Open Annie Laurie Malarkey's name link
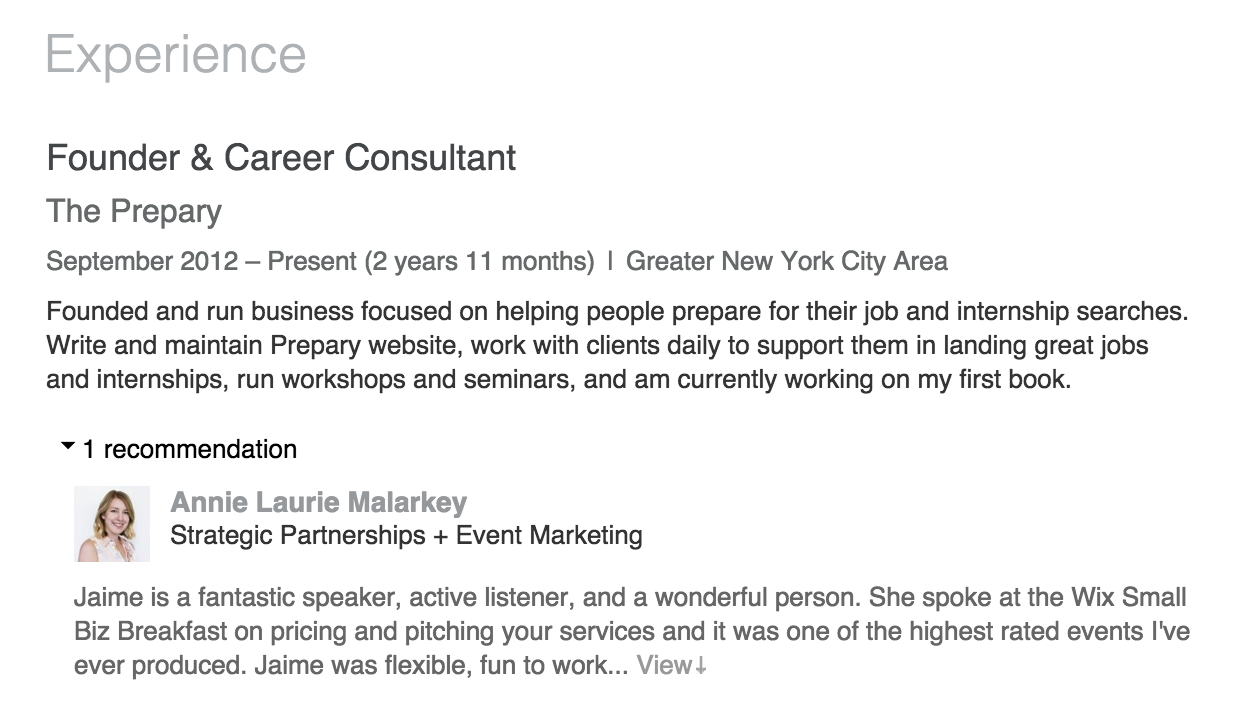 318,502
